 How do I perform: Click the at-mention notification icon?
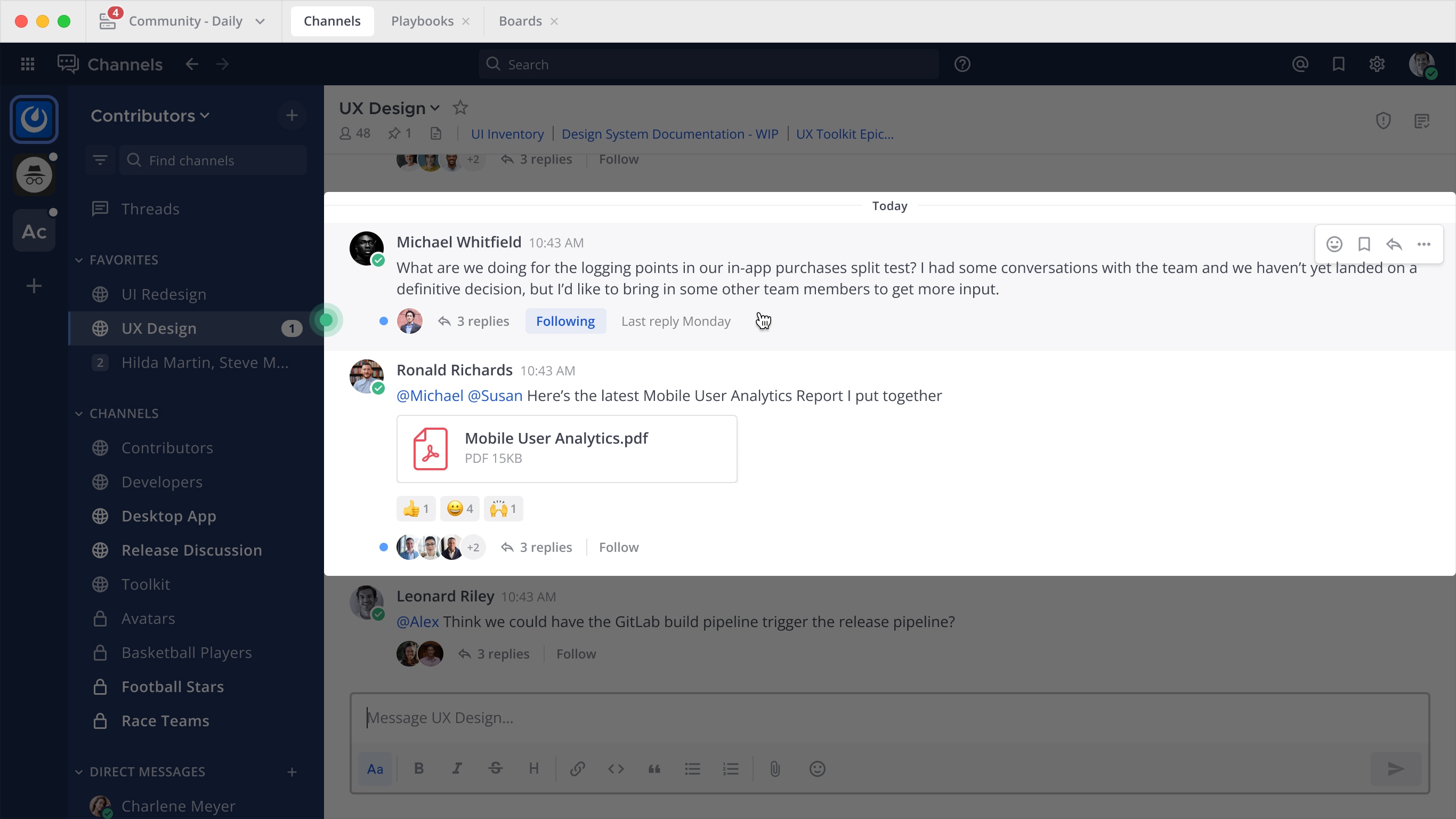click(x=1300, y=64)
